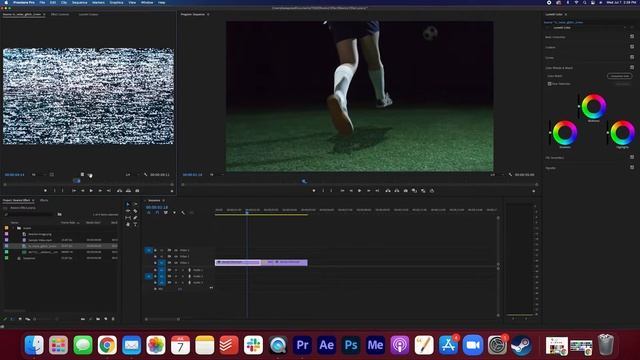Screen dimensions: 640x360
Task: Collapse the Assets bin in Project panel
Action: pyautogui.click(x=14, y=228)
